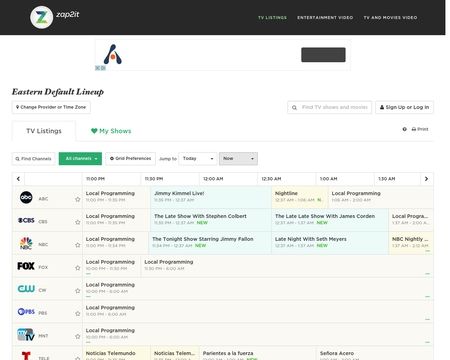Open Entertainment Video in top navigation
This screenshot has height=360, width=450.
pos(325,17)
